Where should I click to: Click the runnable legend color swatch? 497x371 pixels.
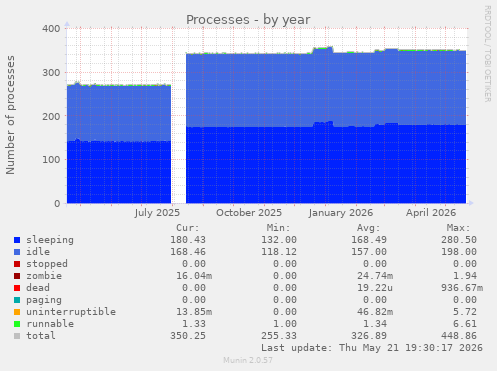coord(17,324)
